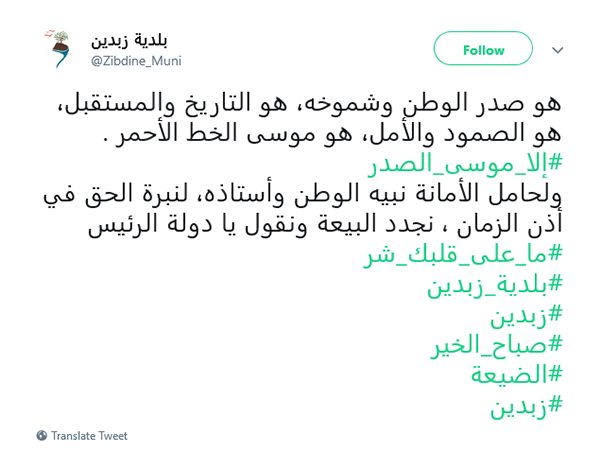The width and height of the screenshot is (600, 452).
Task: Open hashtag #الضيعة
Action: [x=517, y=375]
